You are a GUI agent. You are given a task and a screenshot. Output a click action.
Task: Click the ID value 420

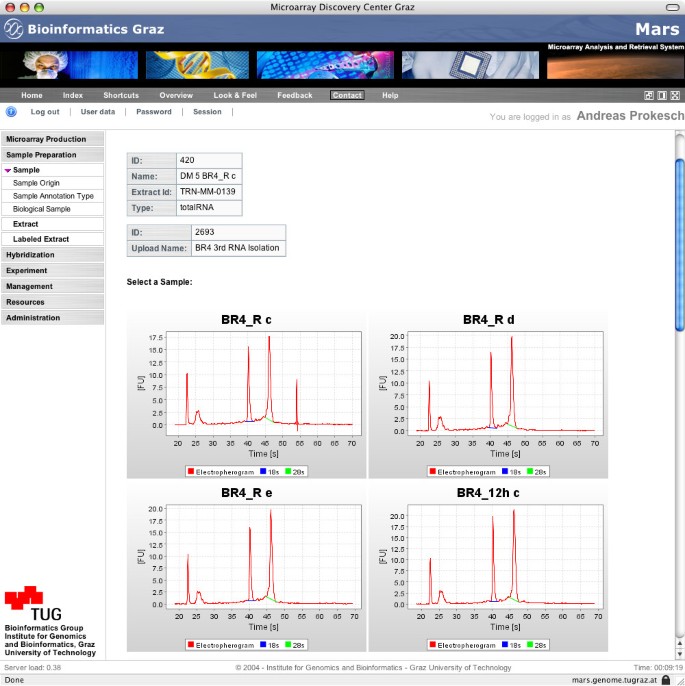click(187, 160)
